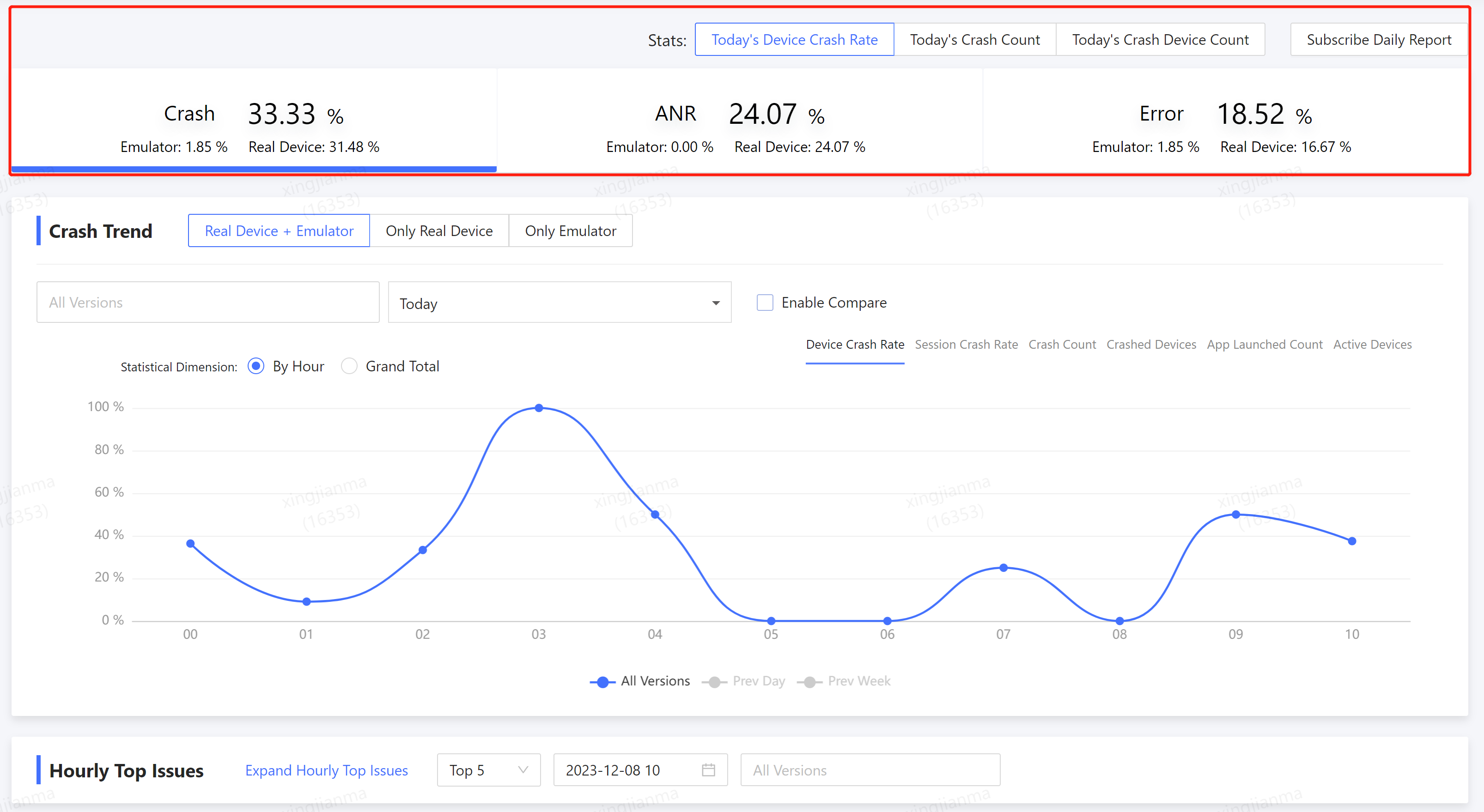The width and height of the screenshot is (1484, 812).
Task: Click Subscribe Daily Report button
Action: (x=1379, y=40)
